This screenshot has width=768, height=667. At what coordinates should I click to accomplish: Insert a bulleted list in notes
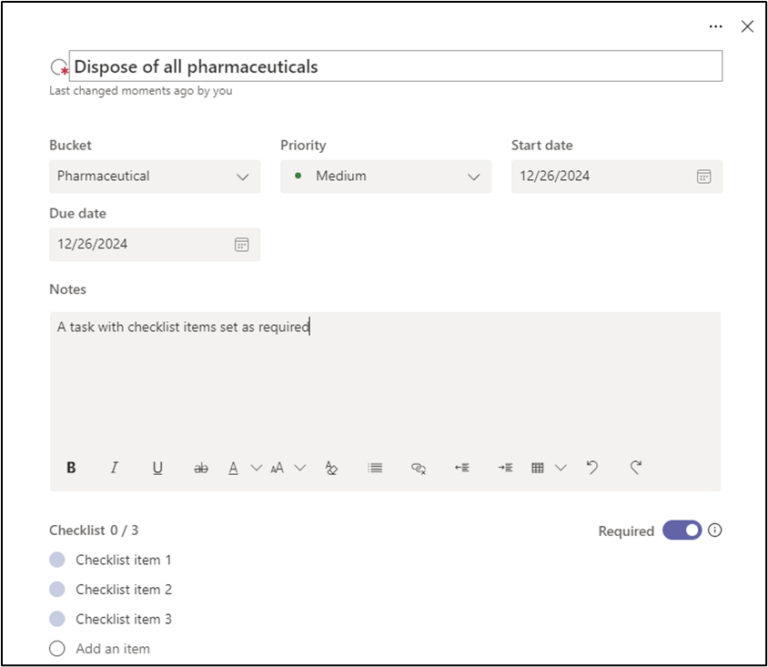click(375, 467)
